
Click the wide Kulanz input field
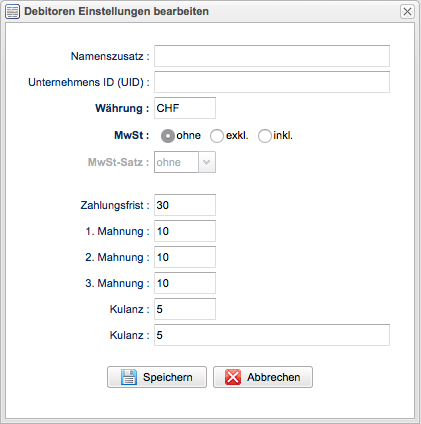[272, 335]
